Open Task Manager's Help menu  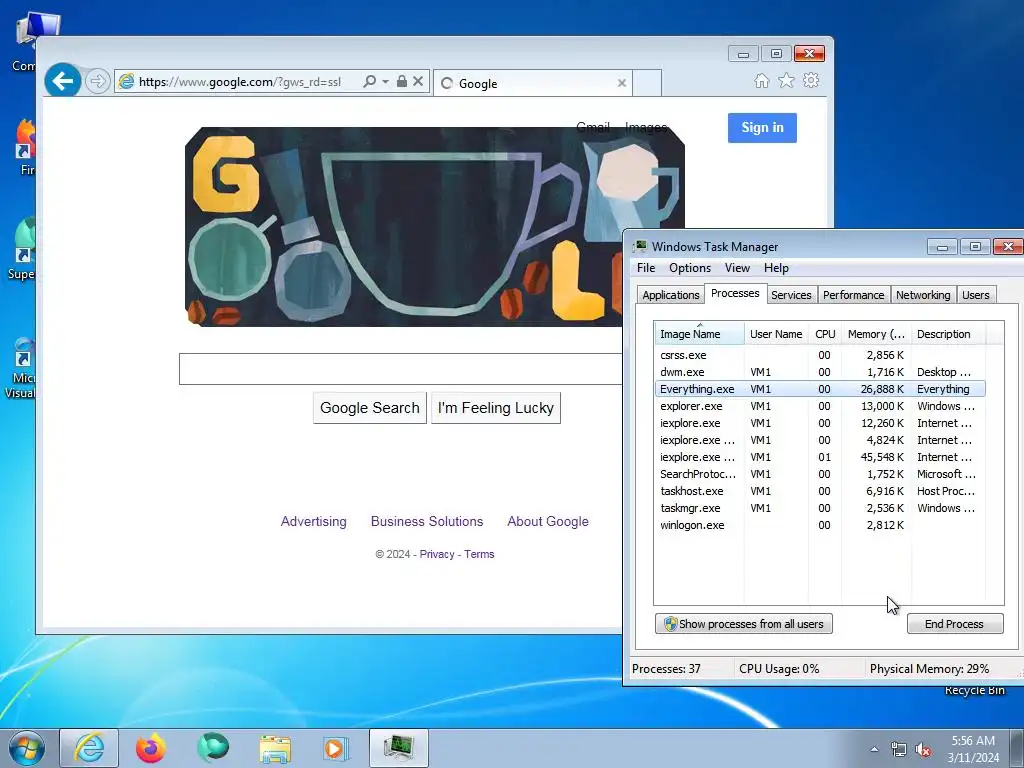[776, 268]
